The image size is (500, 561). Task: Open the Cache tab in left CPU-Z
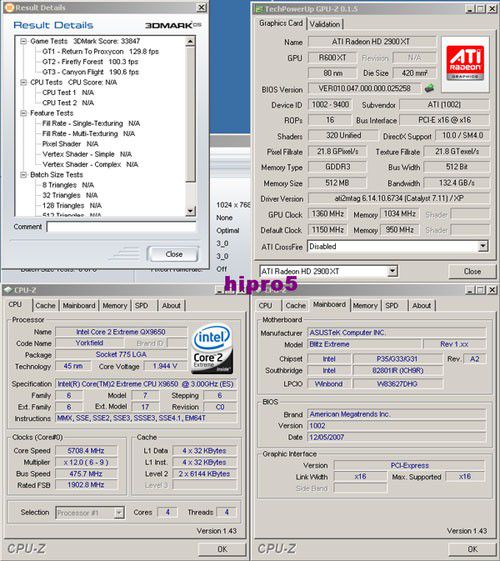tap(45, 306)
